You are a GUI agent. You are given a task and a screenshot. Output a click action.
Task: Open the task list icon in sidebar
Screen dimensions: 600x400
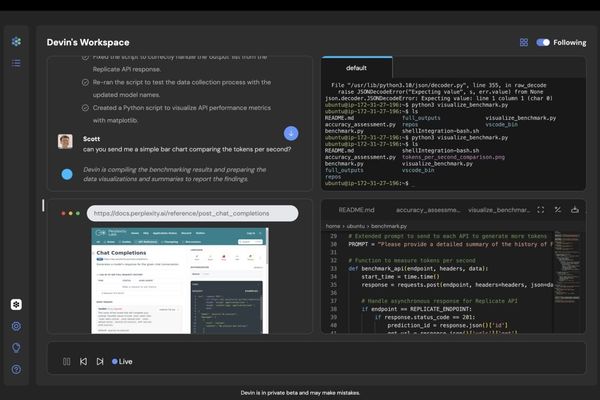(x=16, y=63)
